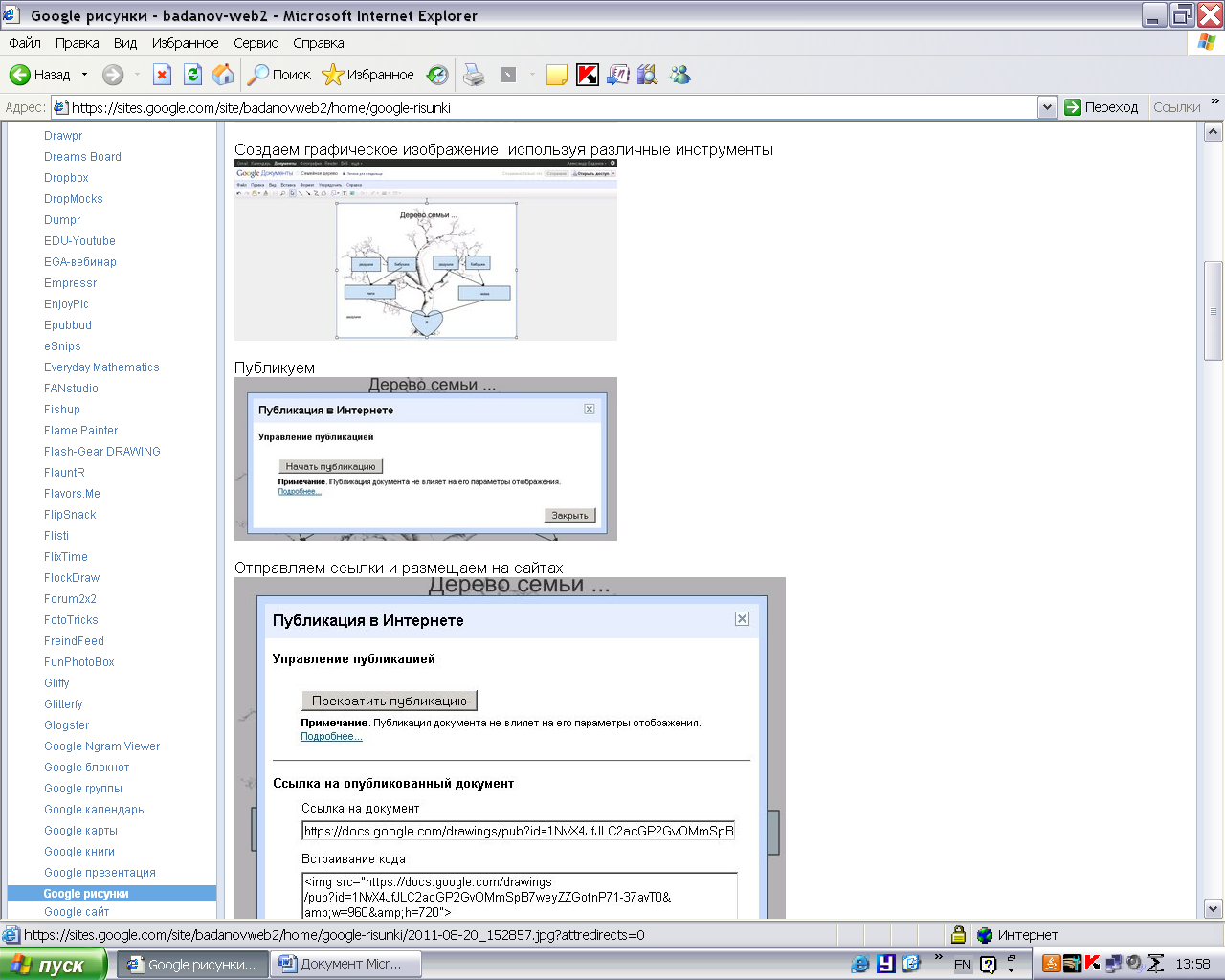Screen dimensions: 1225x980
Task: Click the third quick launch icon
Action: [911, 965]
